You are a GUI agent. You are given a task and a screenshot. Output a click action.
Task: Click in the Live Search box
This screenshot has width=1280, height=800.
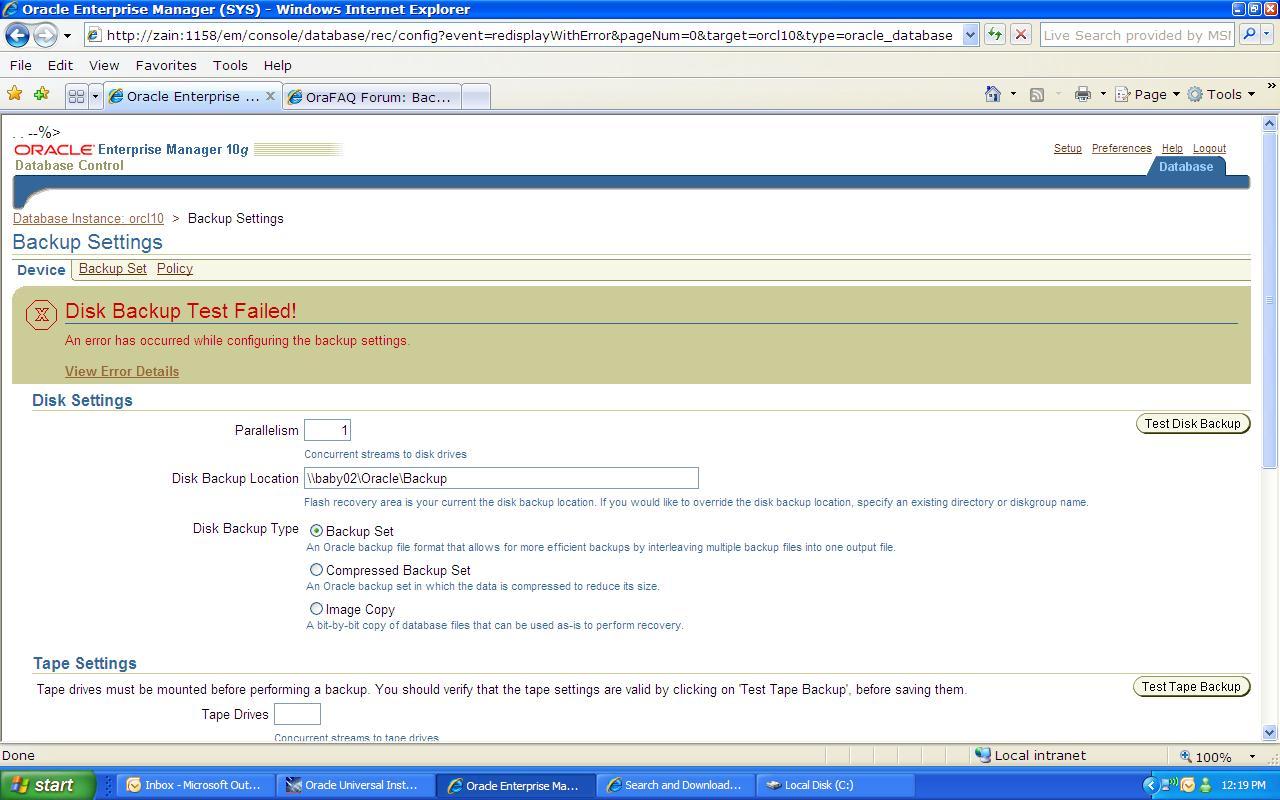[x=1137, y=35]
